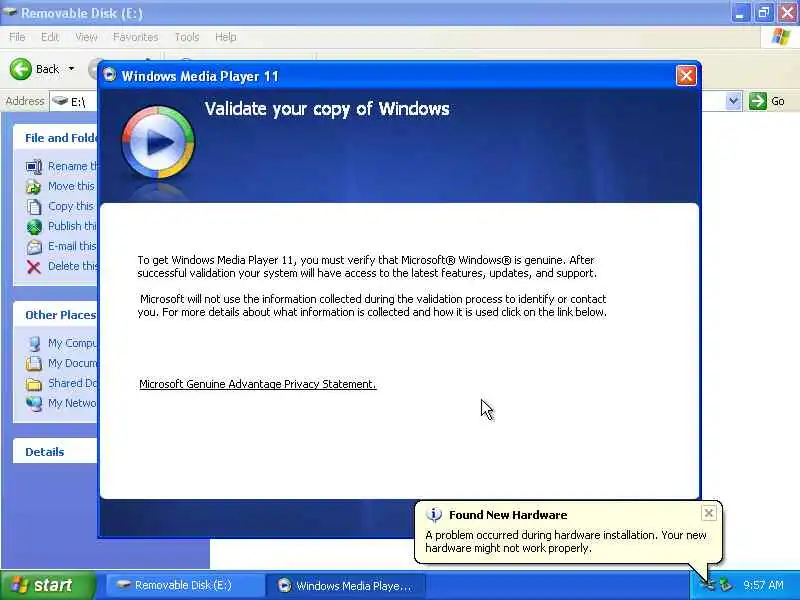Expand the Details panel header
Image resolution: width=800 pixels, height=600 pixels.
[x=55, y=452]
